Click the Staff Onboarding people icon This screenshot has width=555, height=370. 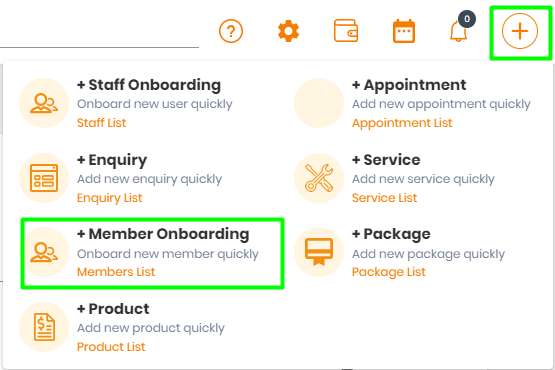tap(44, 103)
